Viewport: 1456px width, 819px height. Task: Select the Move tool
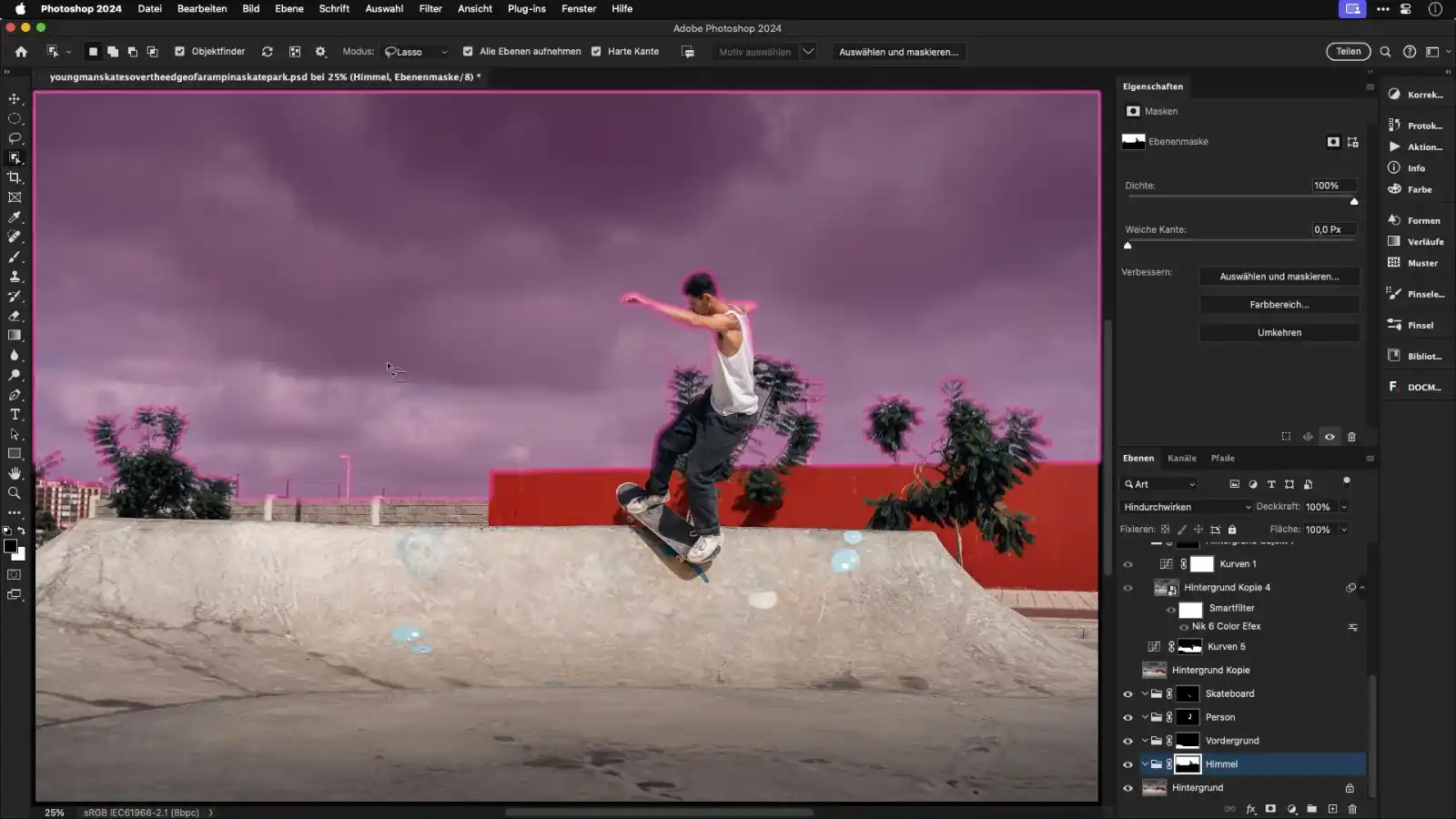coord(15,98)
